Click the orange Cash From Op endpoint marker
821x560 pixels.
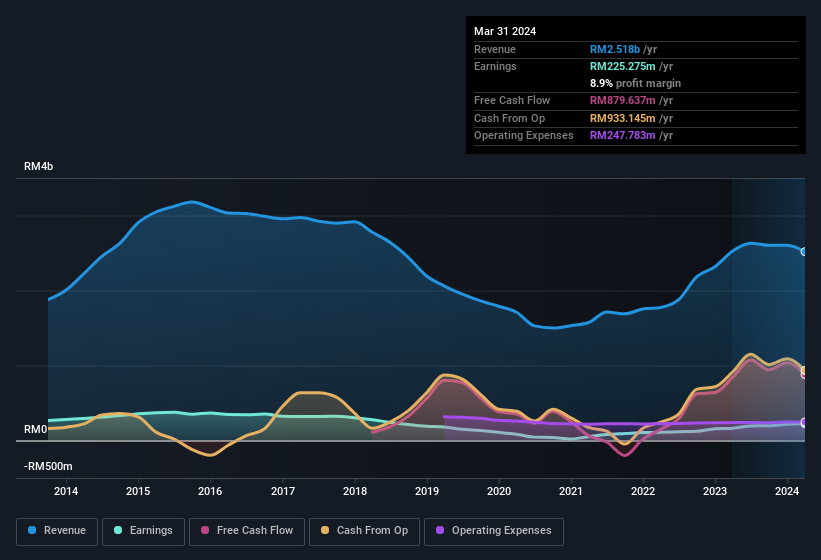804,370
